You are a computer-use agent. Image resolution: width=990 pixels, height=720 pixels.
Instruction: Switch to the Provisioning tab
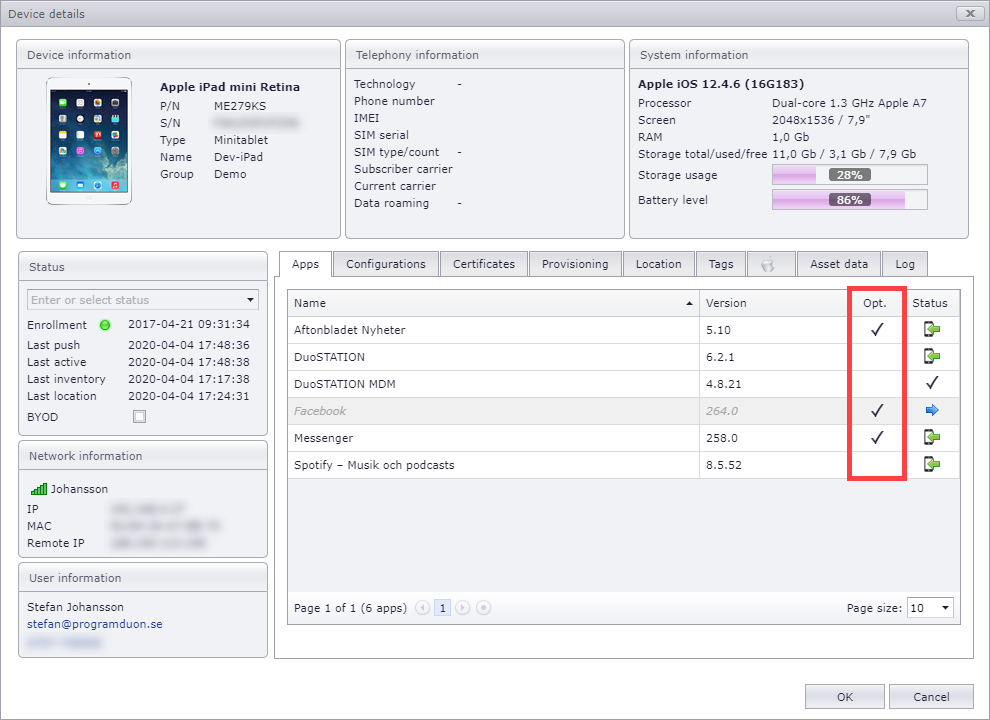(x=575, y=264)
